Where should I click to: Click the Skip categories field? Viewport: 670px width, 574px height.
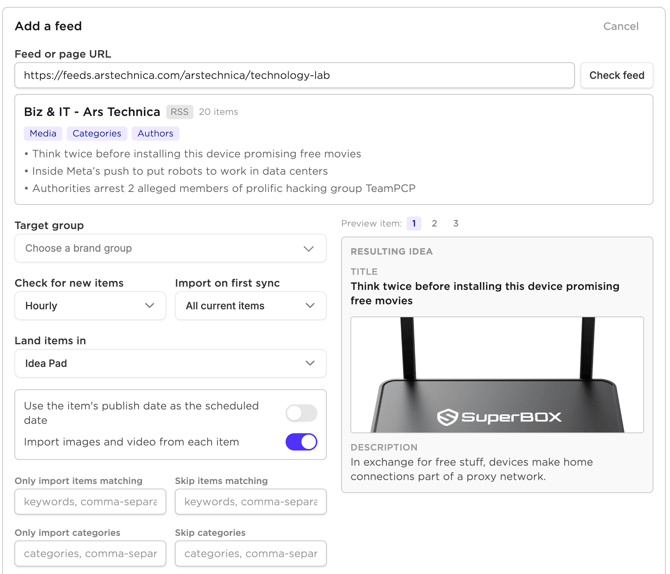(250, 553)
